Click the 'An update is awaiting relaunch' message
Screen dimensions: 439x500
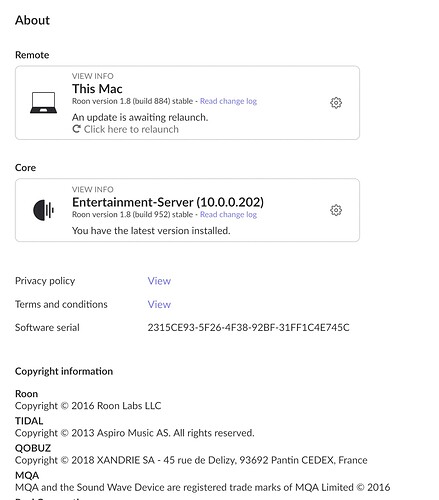pos(140,117)
